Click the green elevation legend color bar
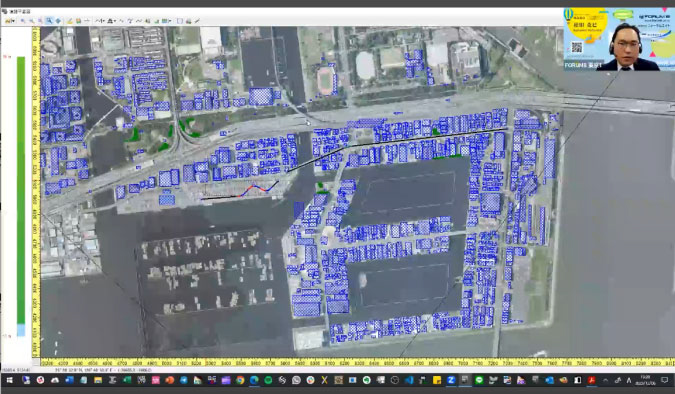Image resolution: width=675 pixels, height=394 pixels. pos(21,190)
